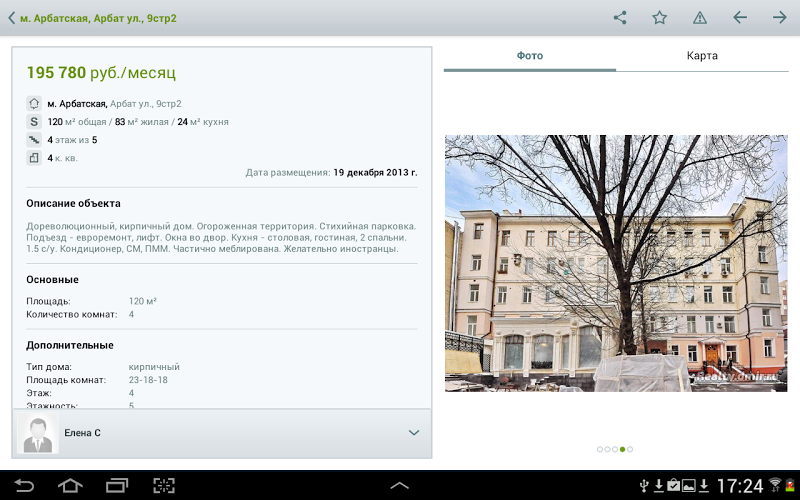Tap the building photo

coord(616,263)
